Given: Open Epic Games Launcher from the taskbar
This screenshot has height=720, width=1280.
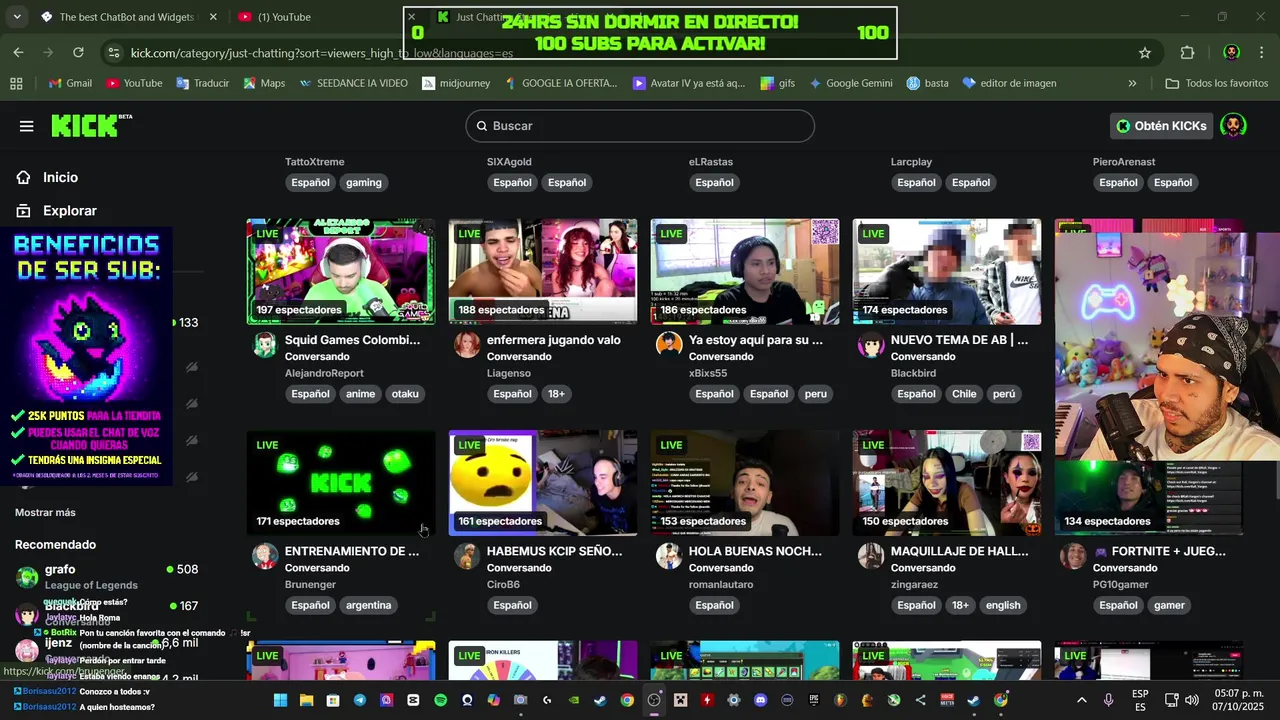Looking at the screenshot, I should pyautogui.click(x=814, y=700).
